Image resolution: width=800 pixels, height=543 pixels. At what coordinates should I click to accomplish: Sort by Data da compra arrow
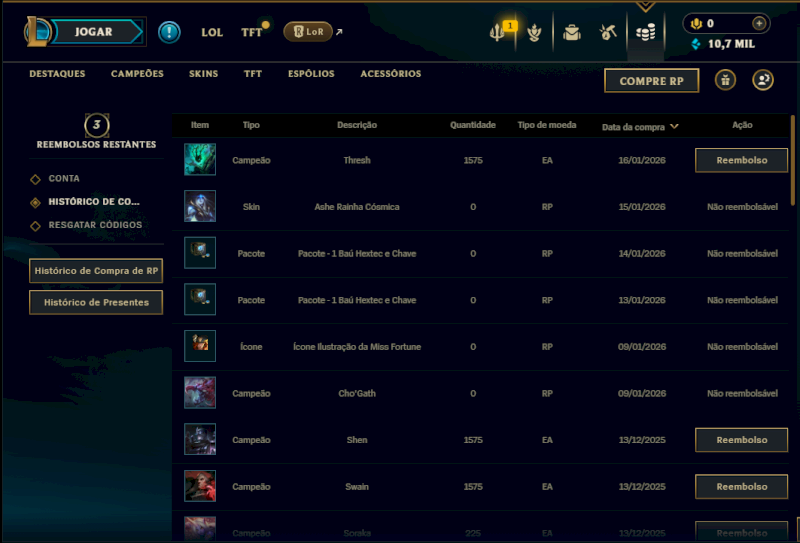(674, 127)
